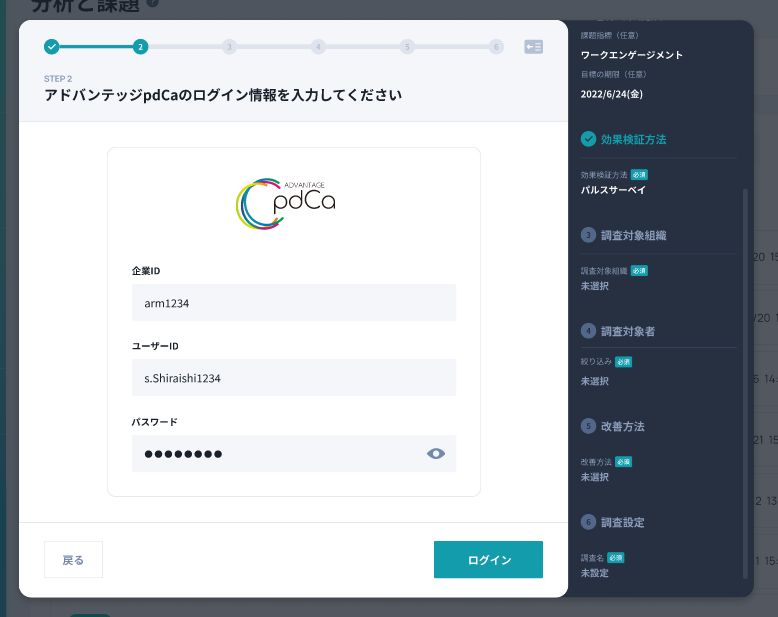Click the STEP 2 label
This screenshot has width=778, height=617.
point(58,78)
